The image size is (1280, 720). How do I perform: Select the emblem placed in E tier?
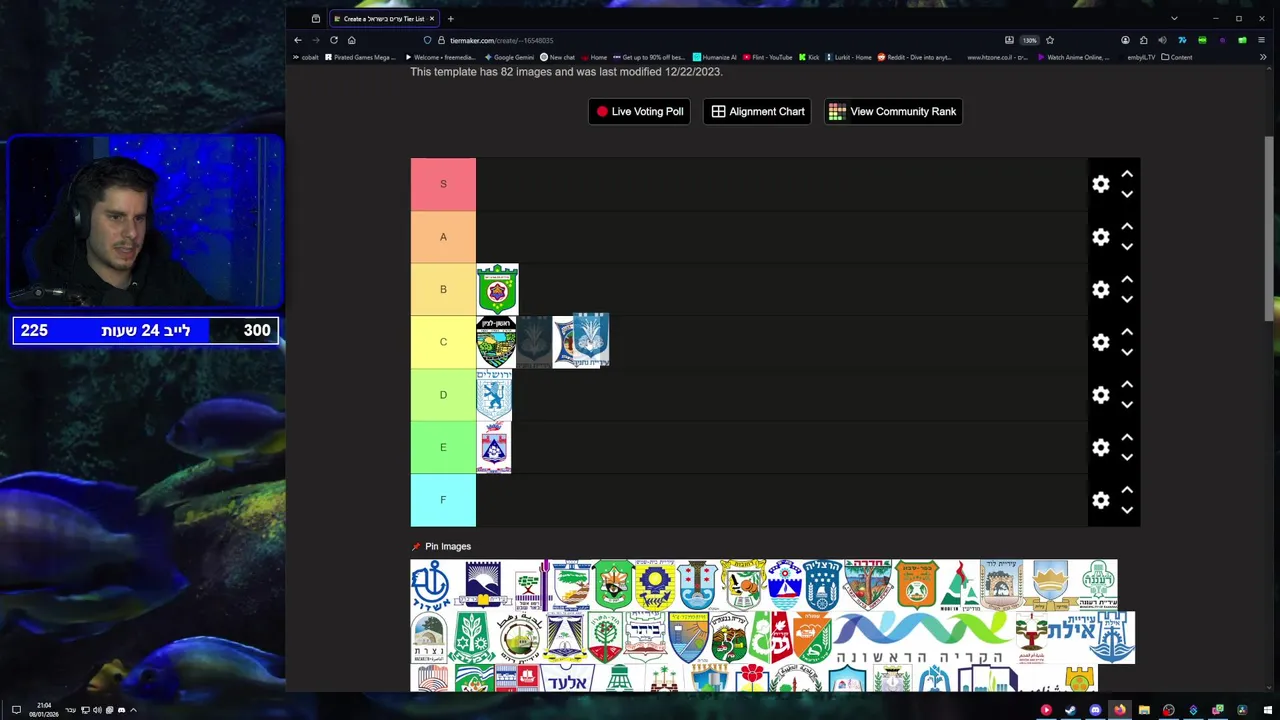(494, 447)
